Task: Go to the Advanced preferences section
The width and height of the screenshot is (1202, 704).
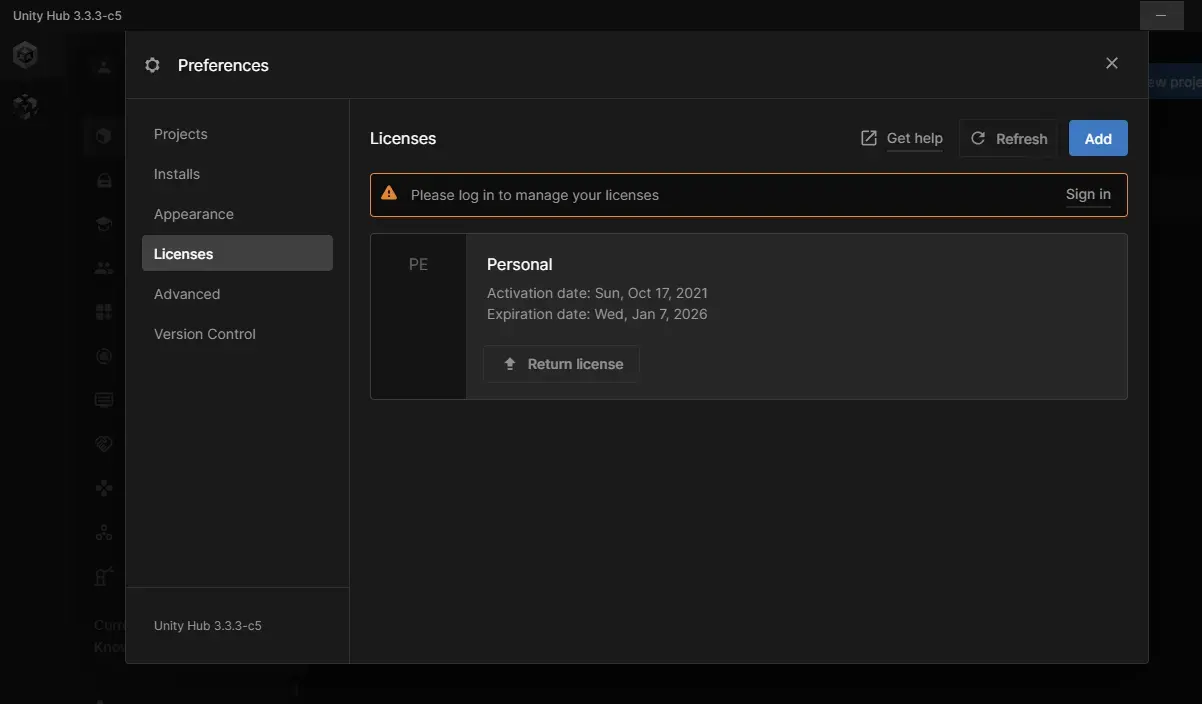Action: pyautogui.click(x=237, y=294)
